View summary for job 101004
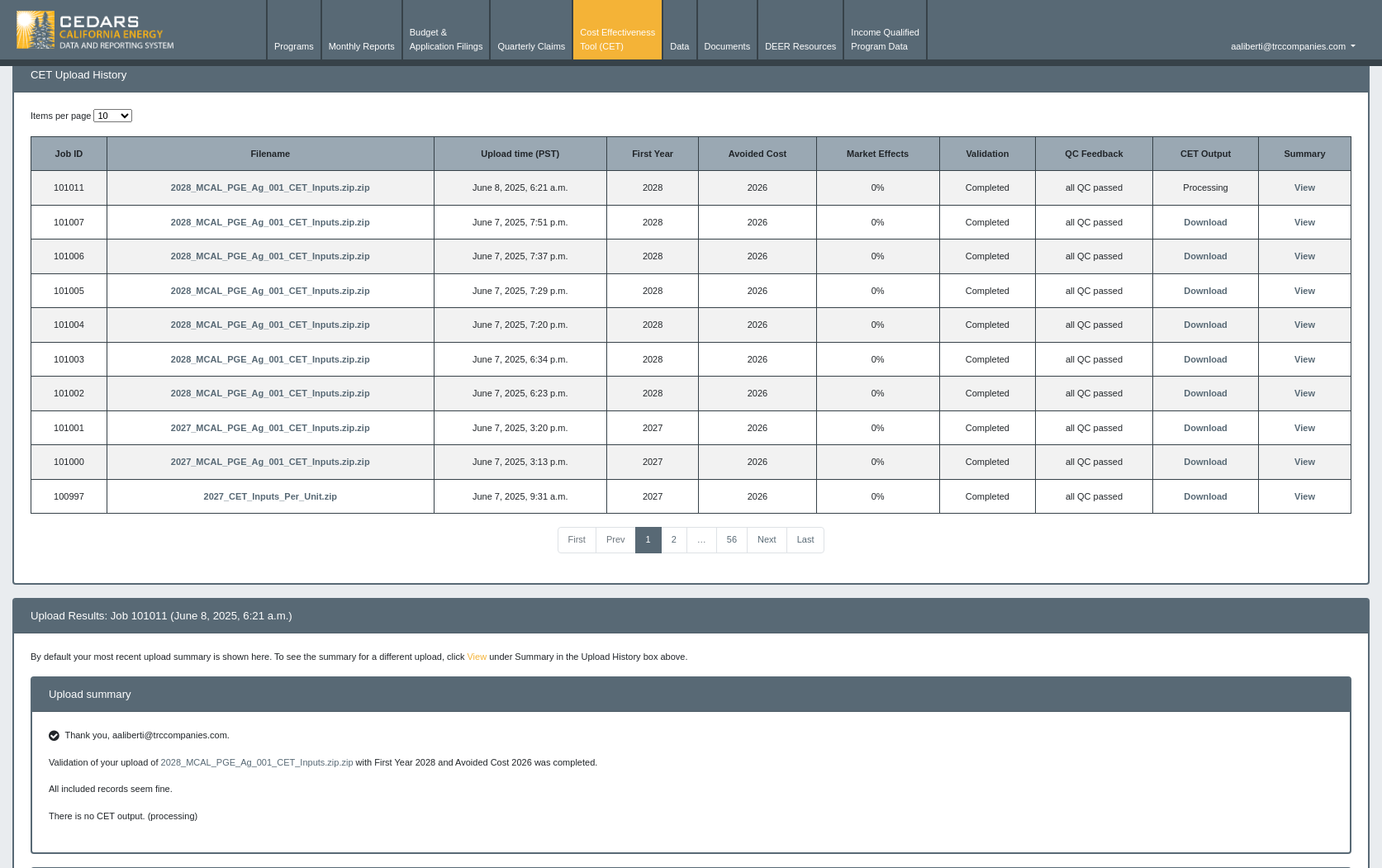 point(1304,325)
